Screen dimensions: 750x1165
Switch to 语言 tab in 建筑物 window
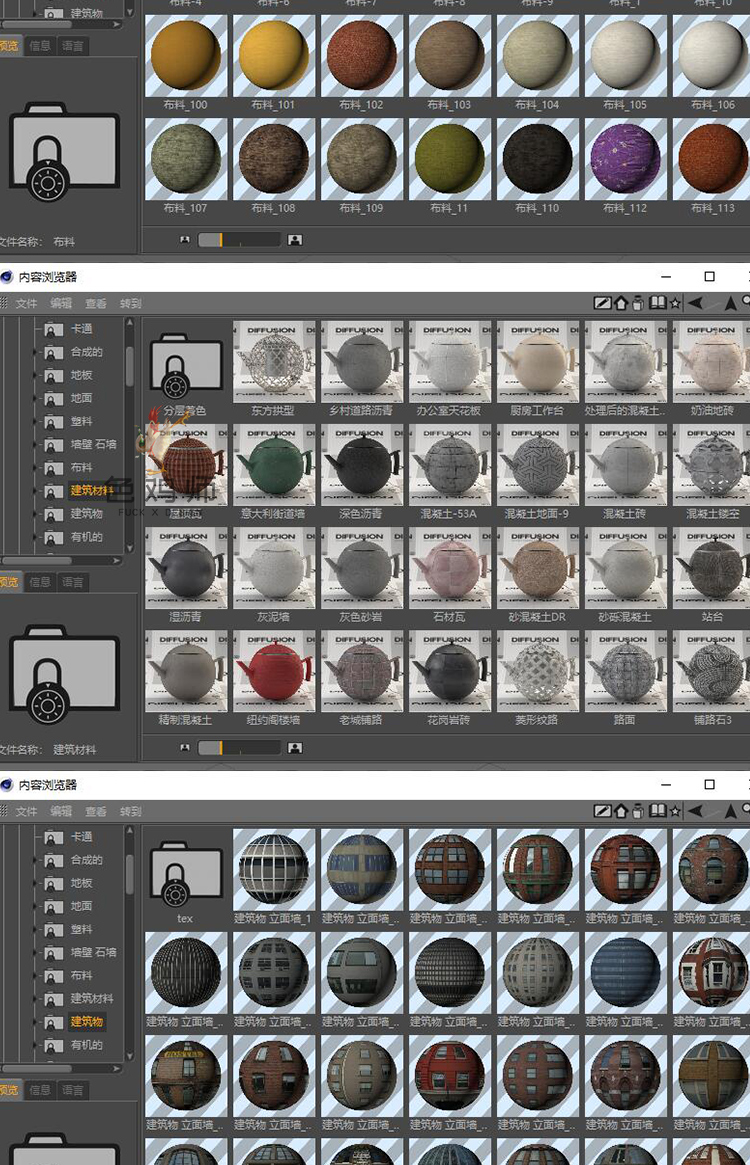pos(73,1090)
